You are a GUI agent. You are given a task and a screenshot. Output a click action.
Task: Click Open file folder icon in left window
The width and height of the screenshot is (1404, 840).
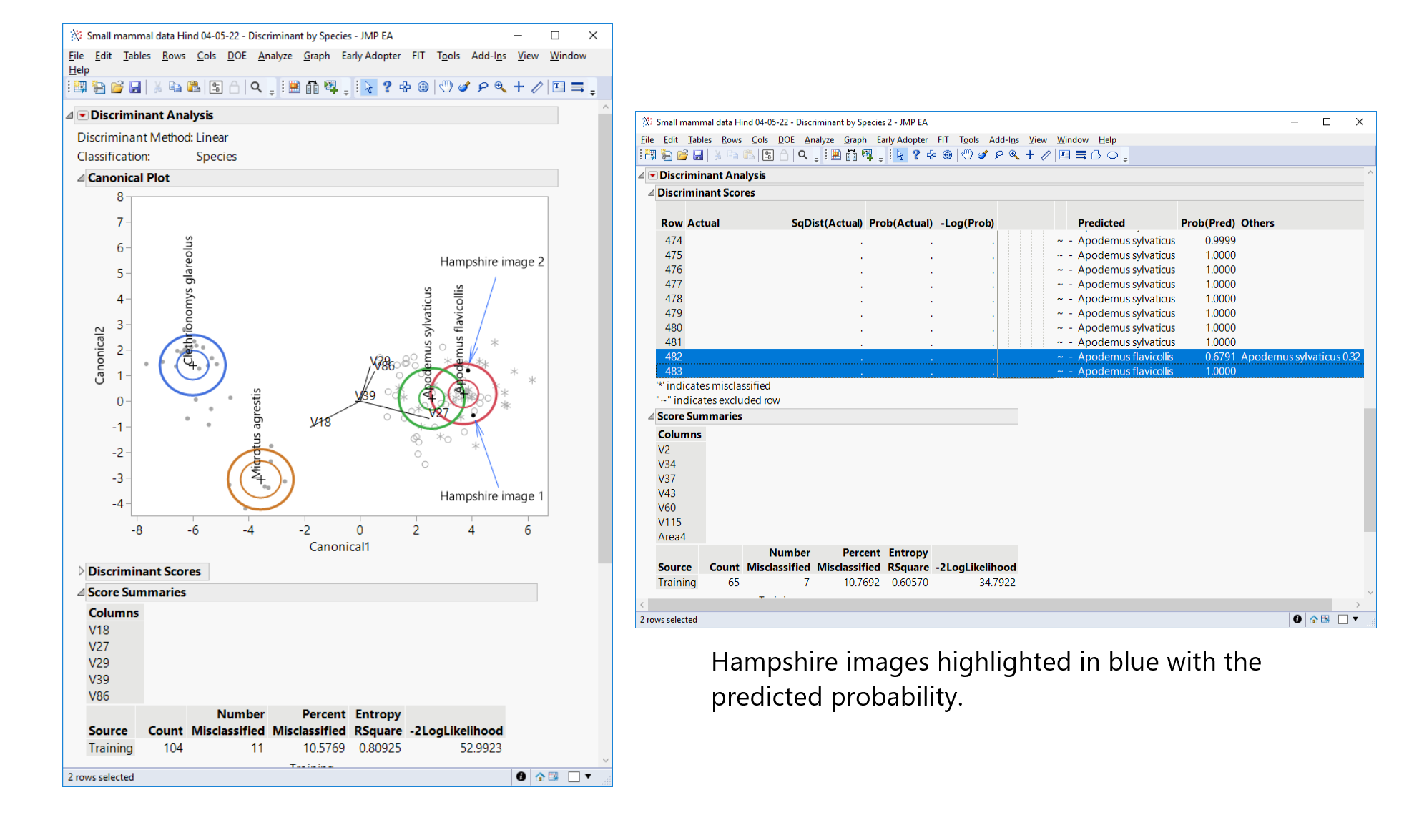(117, 87)
